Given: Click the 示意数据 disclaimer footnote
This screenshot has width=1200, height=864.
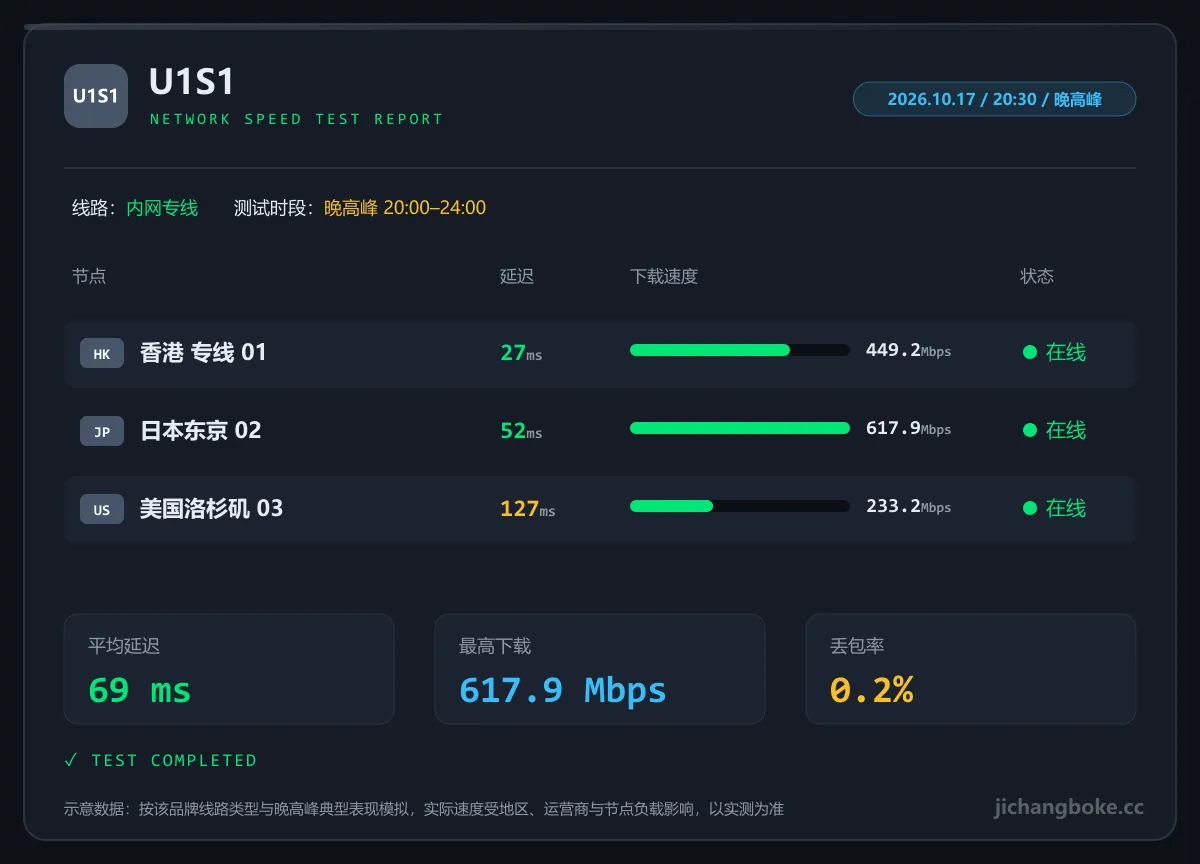Looking at the screenshot, I should tap(424, 809).
